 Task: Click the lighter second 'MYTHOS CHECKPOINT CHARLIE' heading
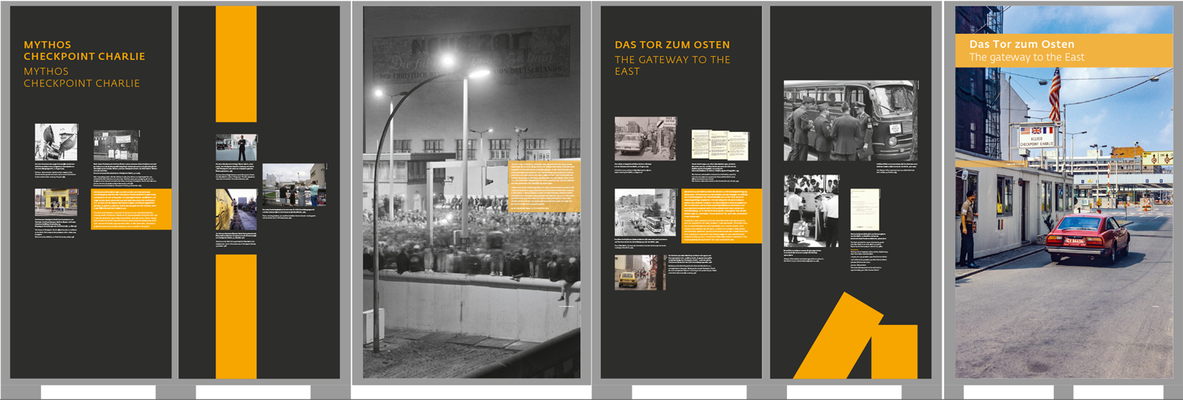pyautogui.click(x=81, y=77)
